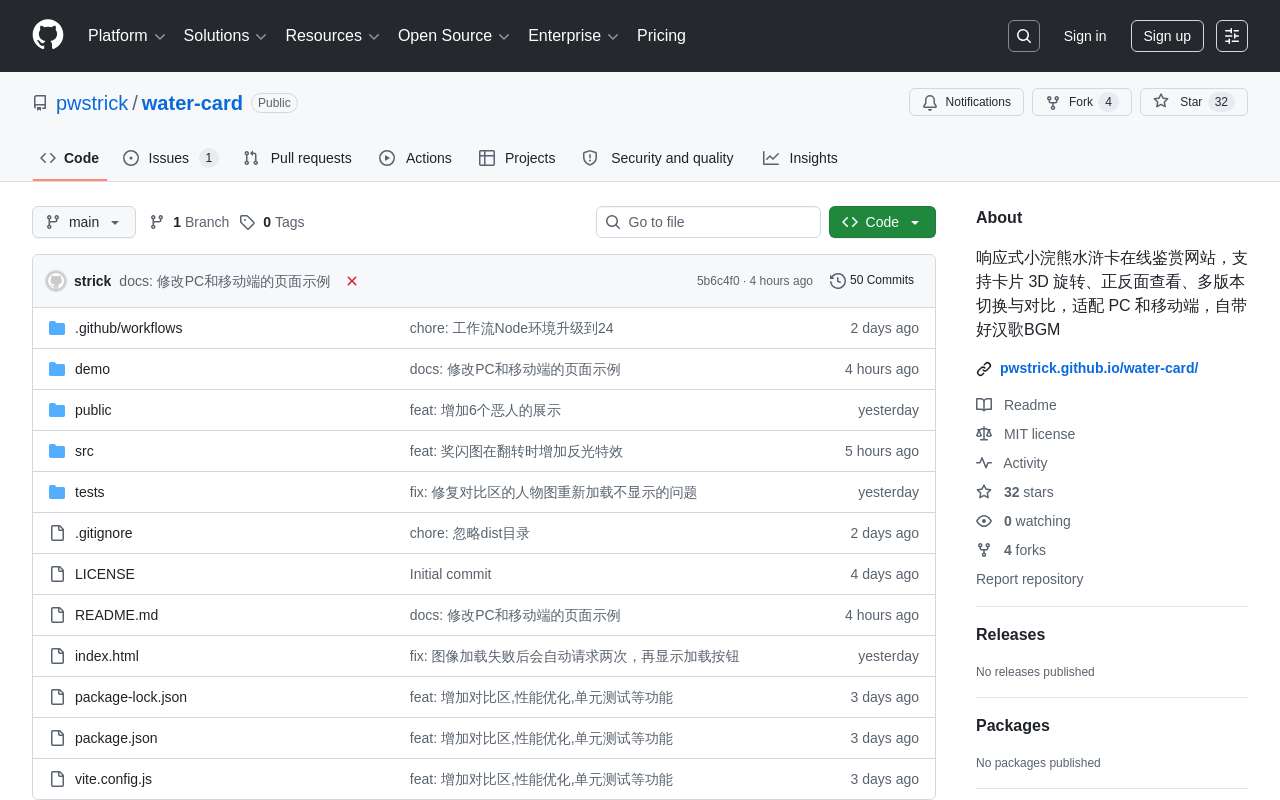The image size is (1280, 800).
Task: Open the main branch selector dropdown
Action: point(84,222)
